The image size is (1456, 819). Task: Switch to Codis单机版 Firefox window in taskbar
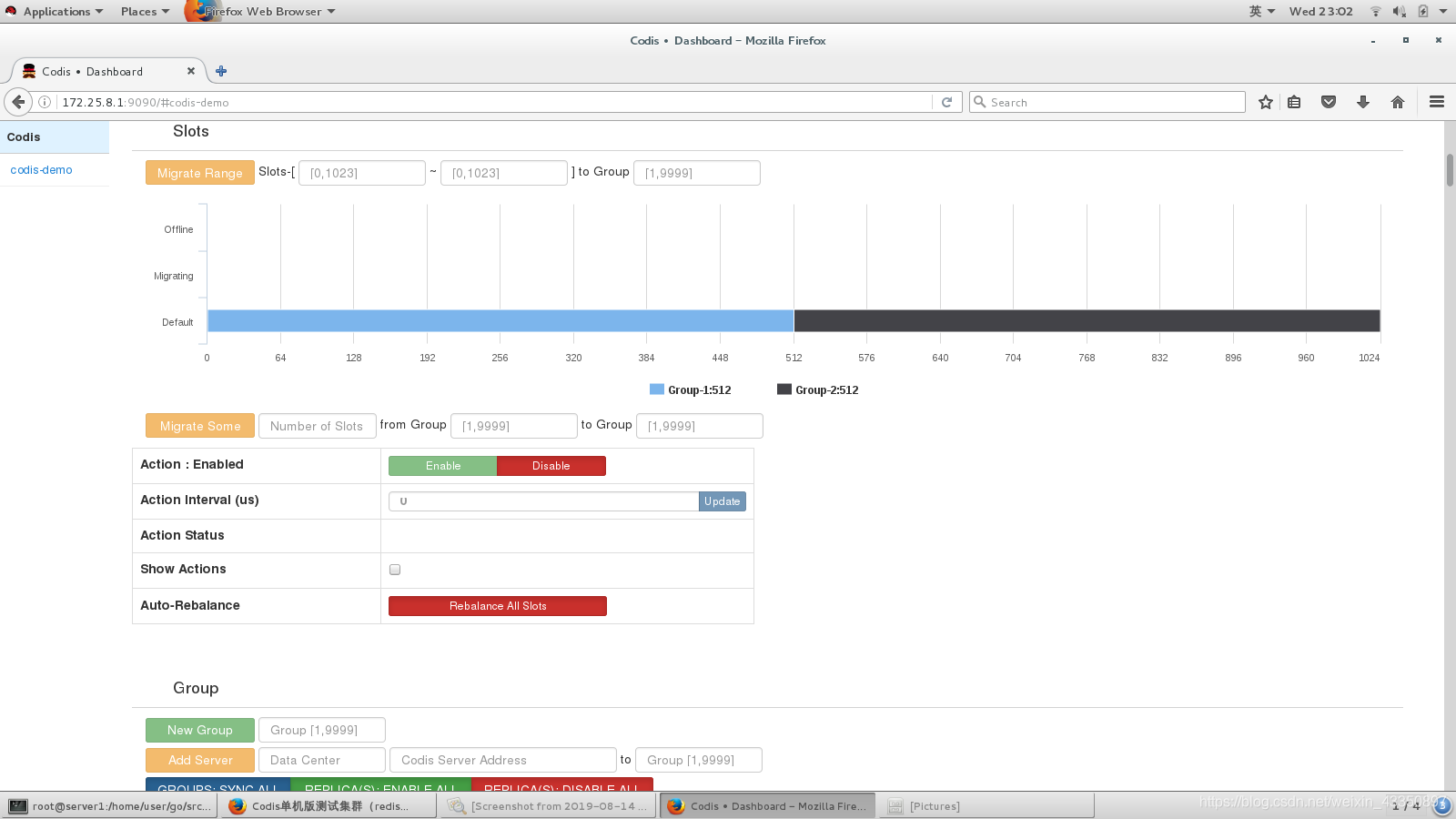329,805
